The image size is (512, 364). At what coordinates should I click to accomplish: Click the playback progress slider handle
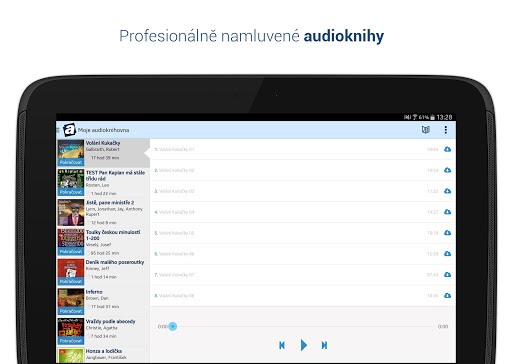(173, 326)
